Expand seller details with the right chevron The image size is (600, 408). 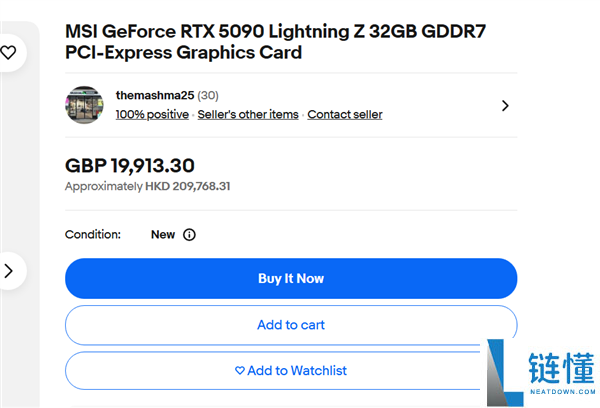click(505, 106)
